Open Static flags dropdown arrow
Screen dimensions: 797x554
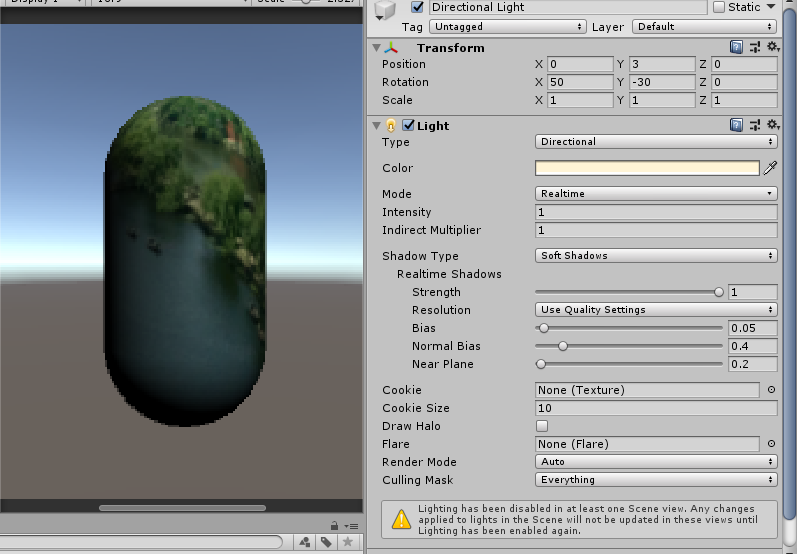click(771, 7)
